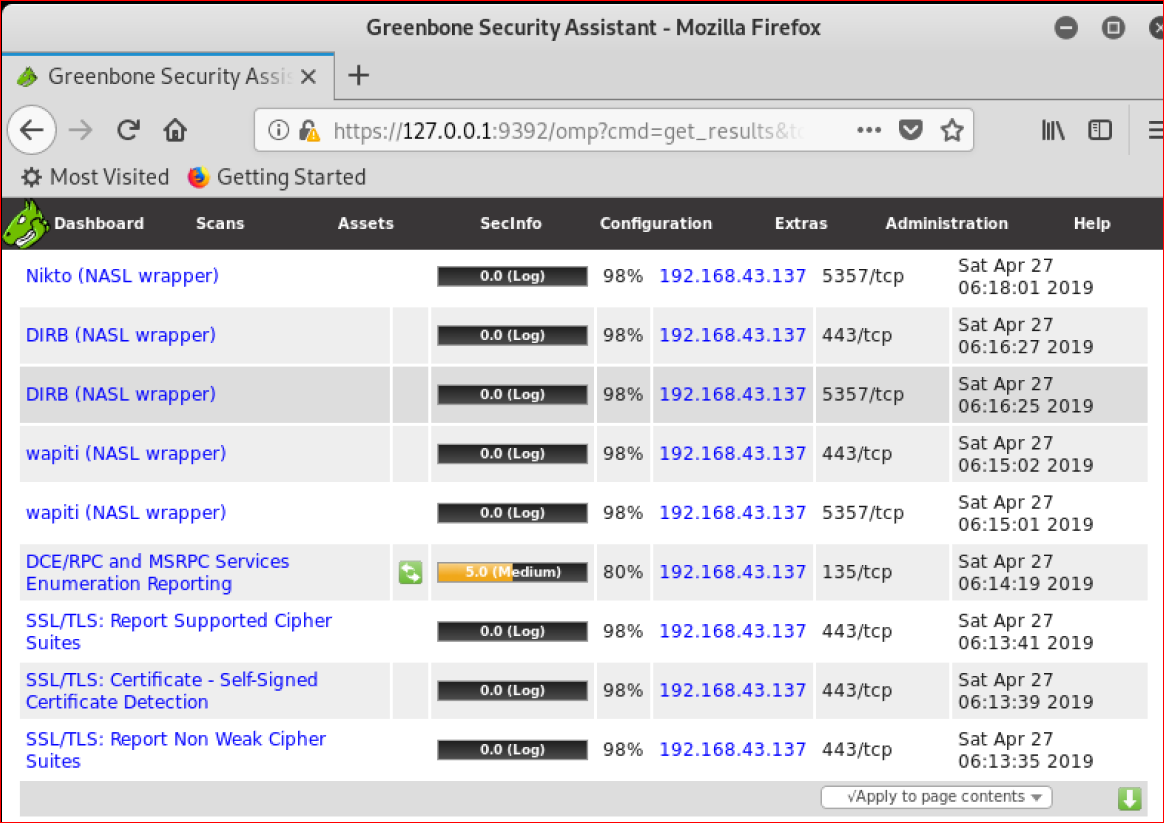Minimize the Firefox window

[x=1066, y=28]
